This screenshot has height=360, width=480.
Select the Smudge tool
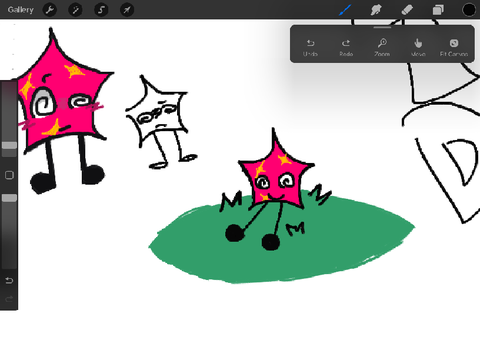(x=376, y=10)
